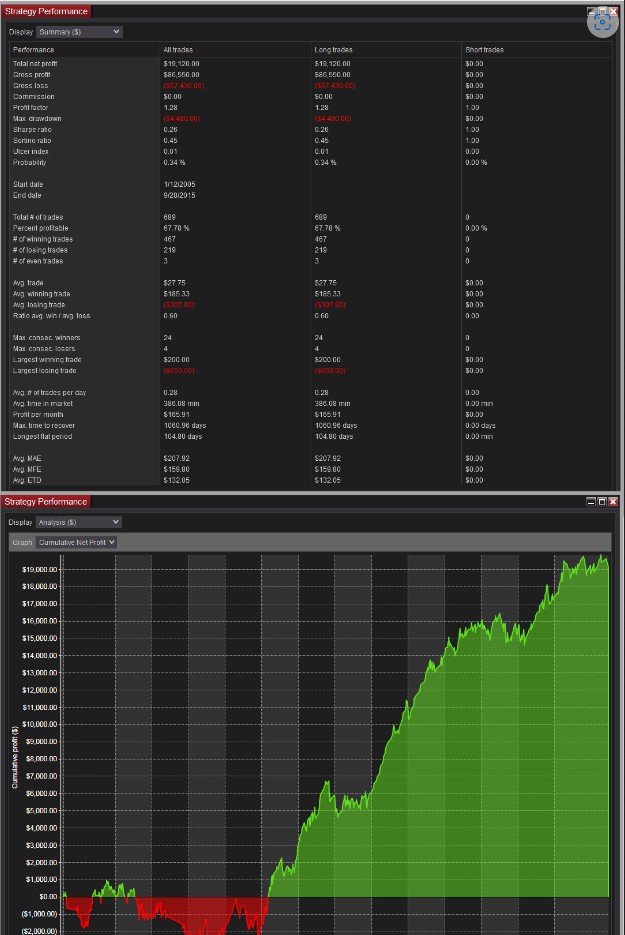Click the screen capture lens icon

603,23
